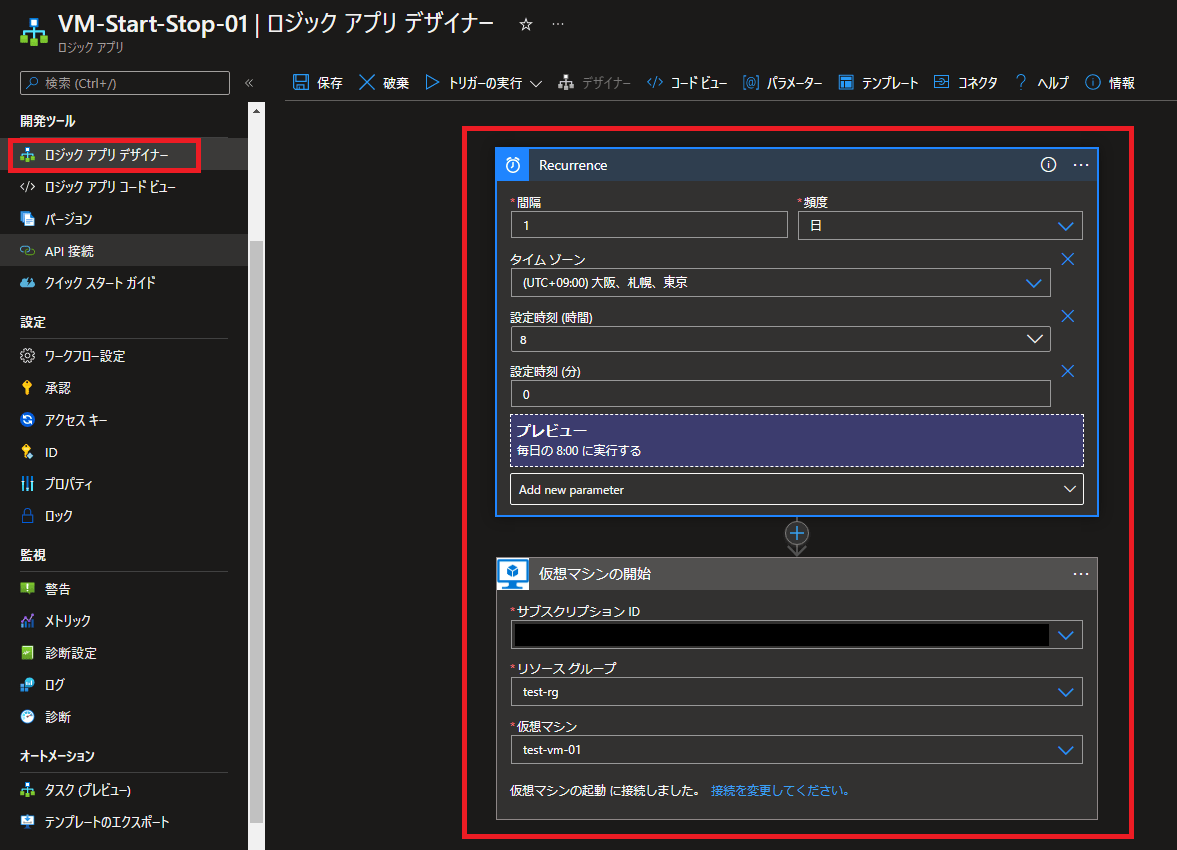Click the 設定時刻 (分) input field
The image size is (1177, 850).
(x=781, y=394)
